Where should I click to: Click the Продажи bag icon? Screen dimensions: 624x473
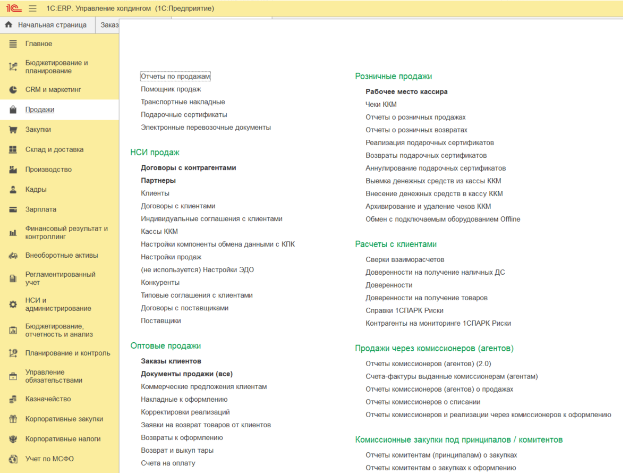click(x=13, y=110)
